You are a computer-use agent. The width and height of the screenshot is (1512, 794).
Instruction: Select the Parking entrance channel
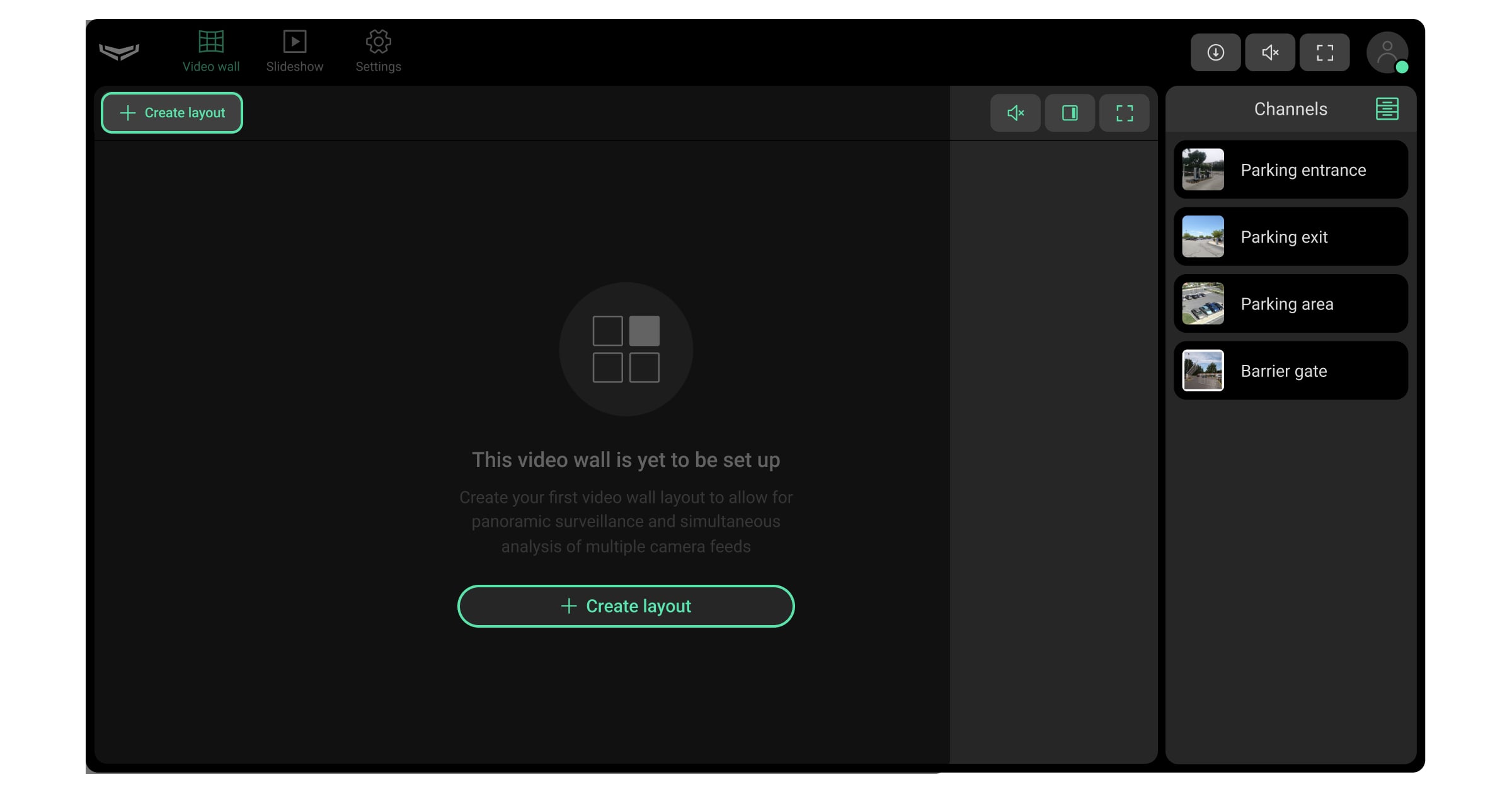pyautogui.click(x=1291, y=170)
